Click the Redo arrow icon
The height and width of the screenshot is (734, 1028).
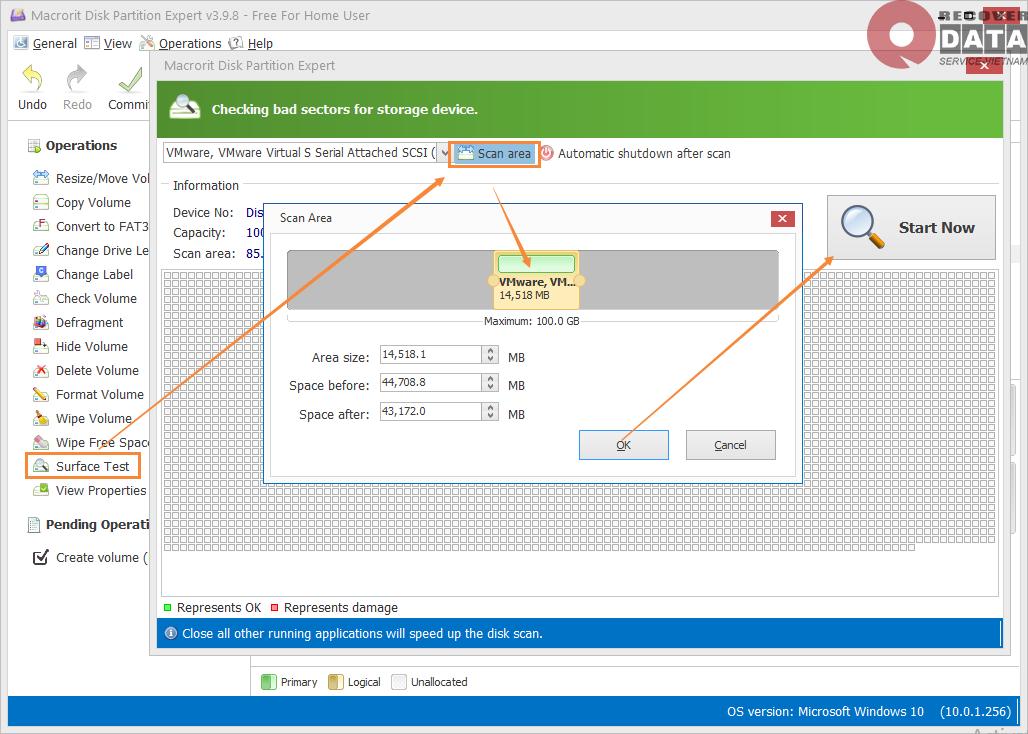77,78
